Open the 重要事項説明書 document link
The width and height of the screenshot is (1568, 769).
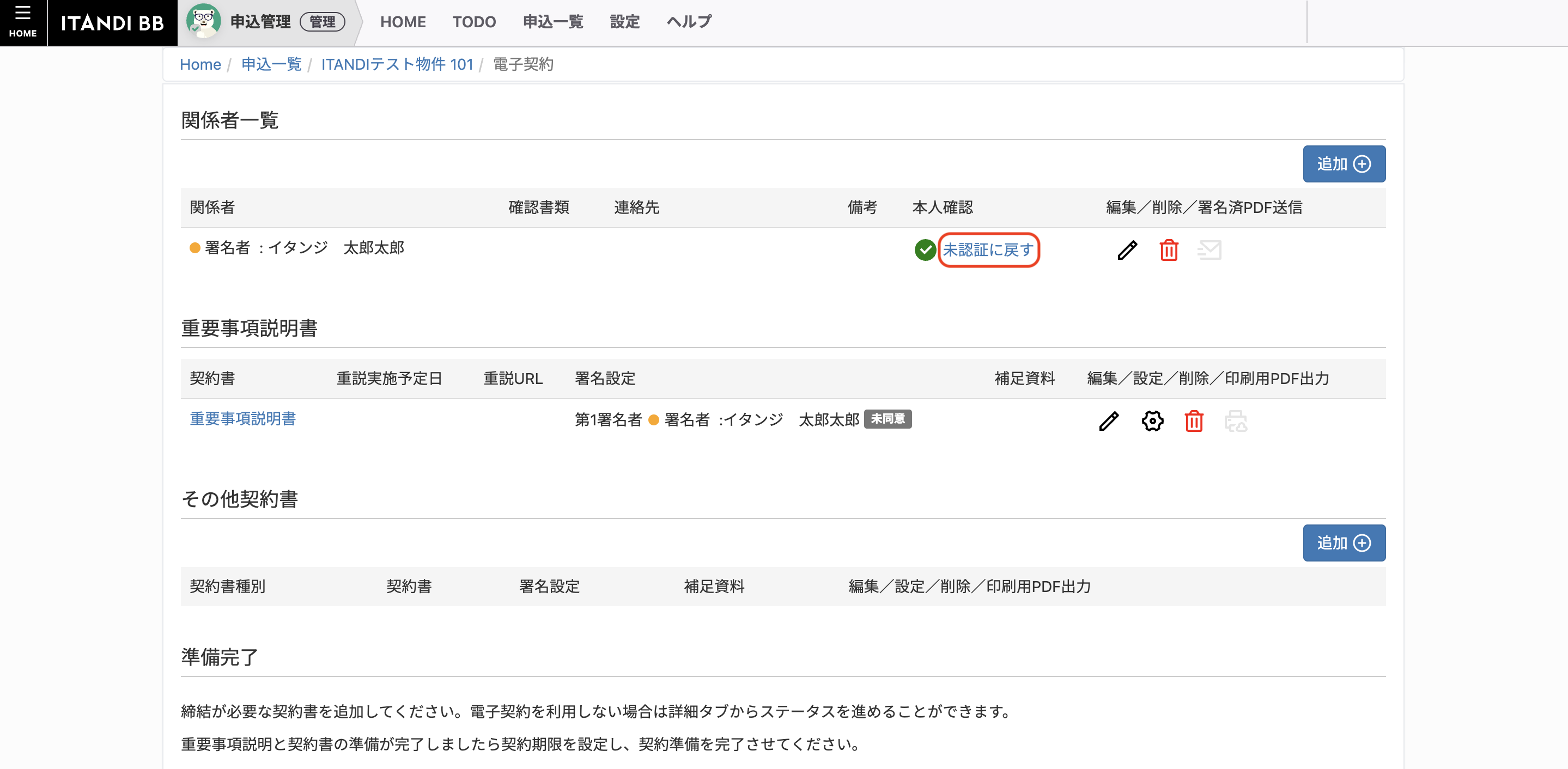click(x=243, y=419)
